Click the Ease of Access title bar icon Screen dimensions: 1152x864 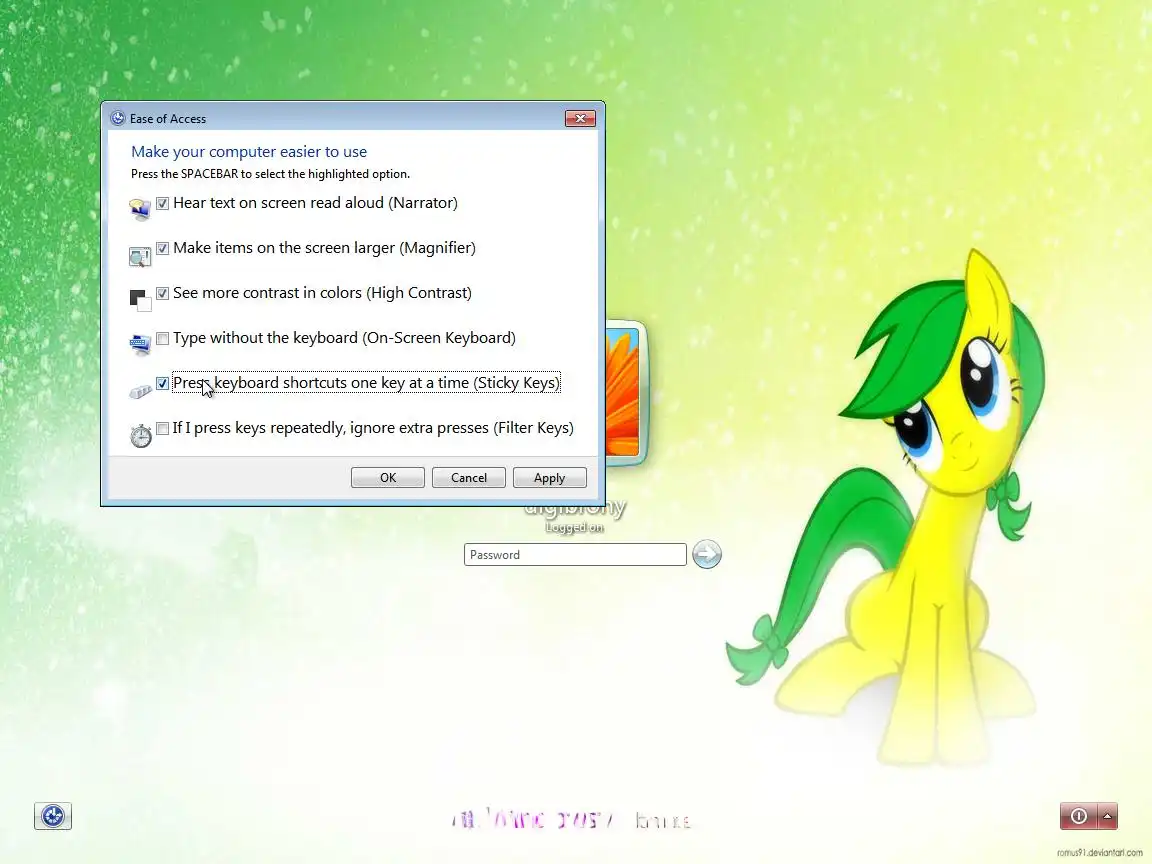click(118, 118)
